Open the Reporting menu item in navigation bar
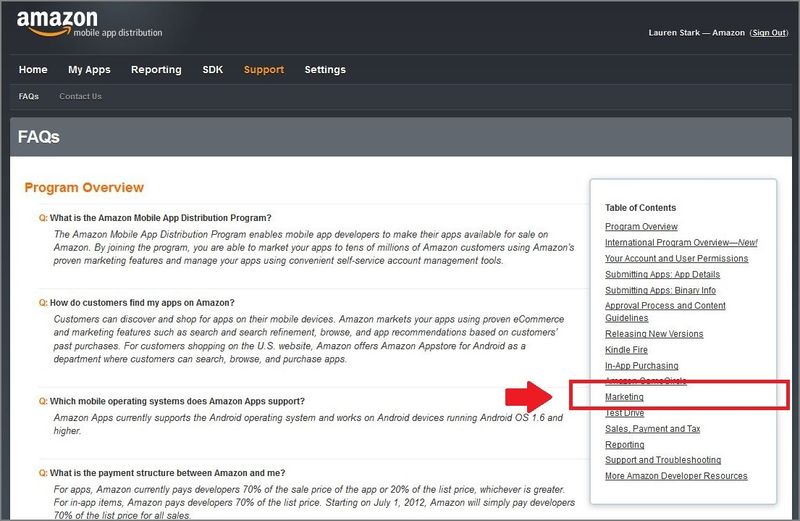The image size is (800, 521). point(156,70)
